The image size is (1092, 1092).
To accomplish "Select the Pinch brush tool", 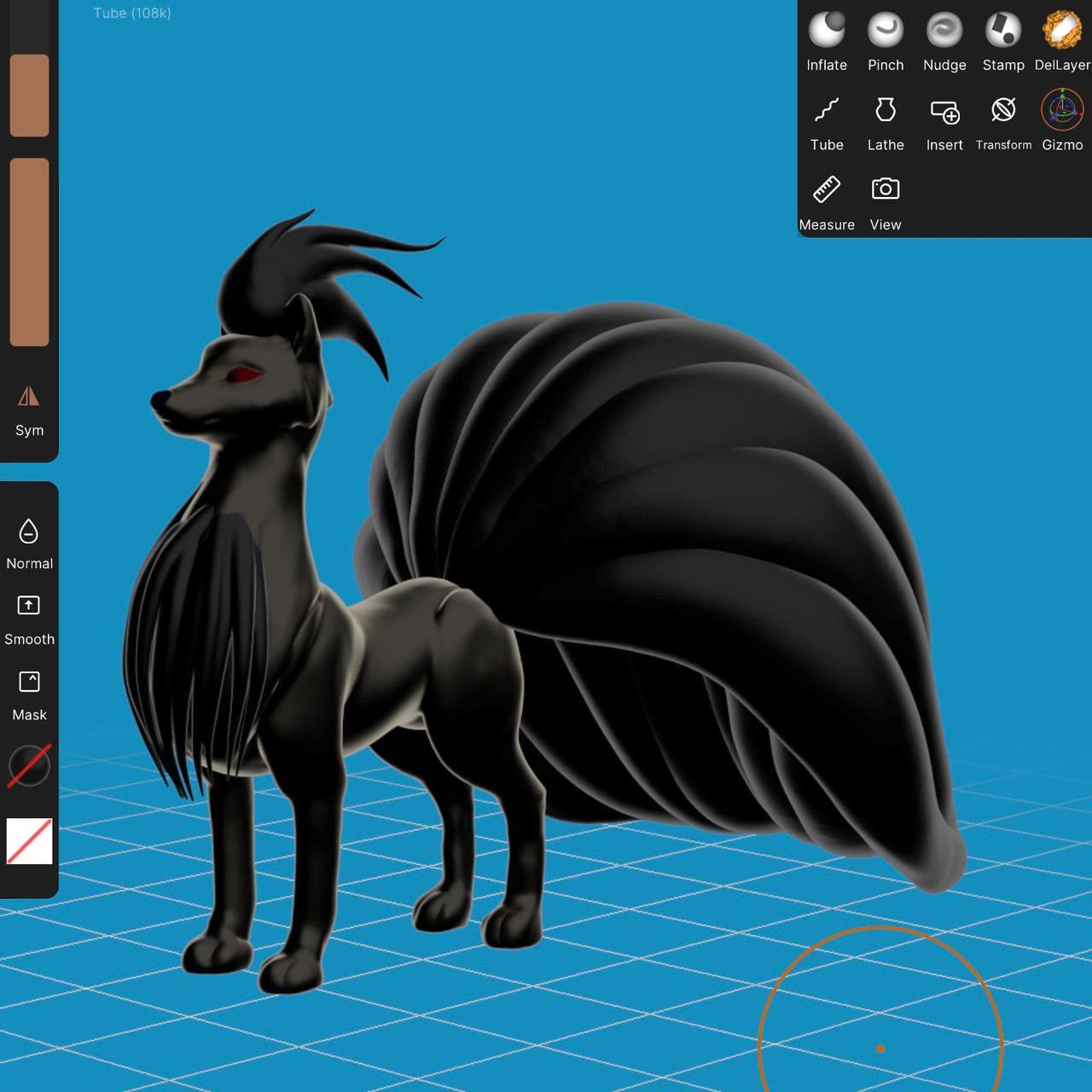I will [x=886, y=41].
